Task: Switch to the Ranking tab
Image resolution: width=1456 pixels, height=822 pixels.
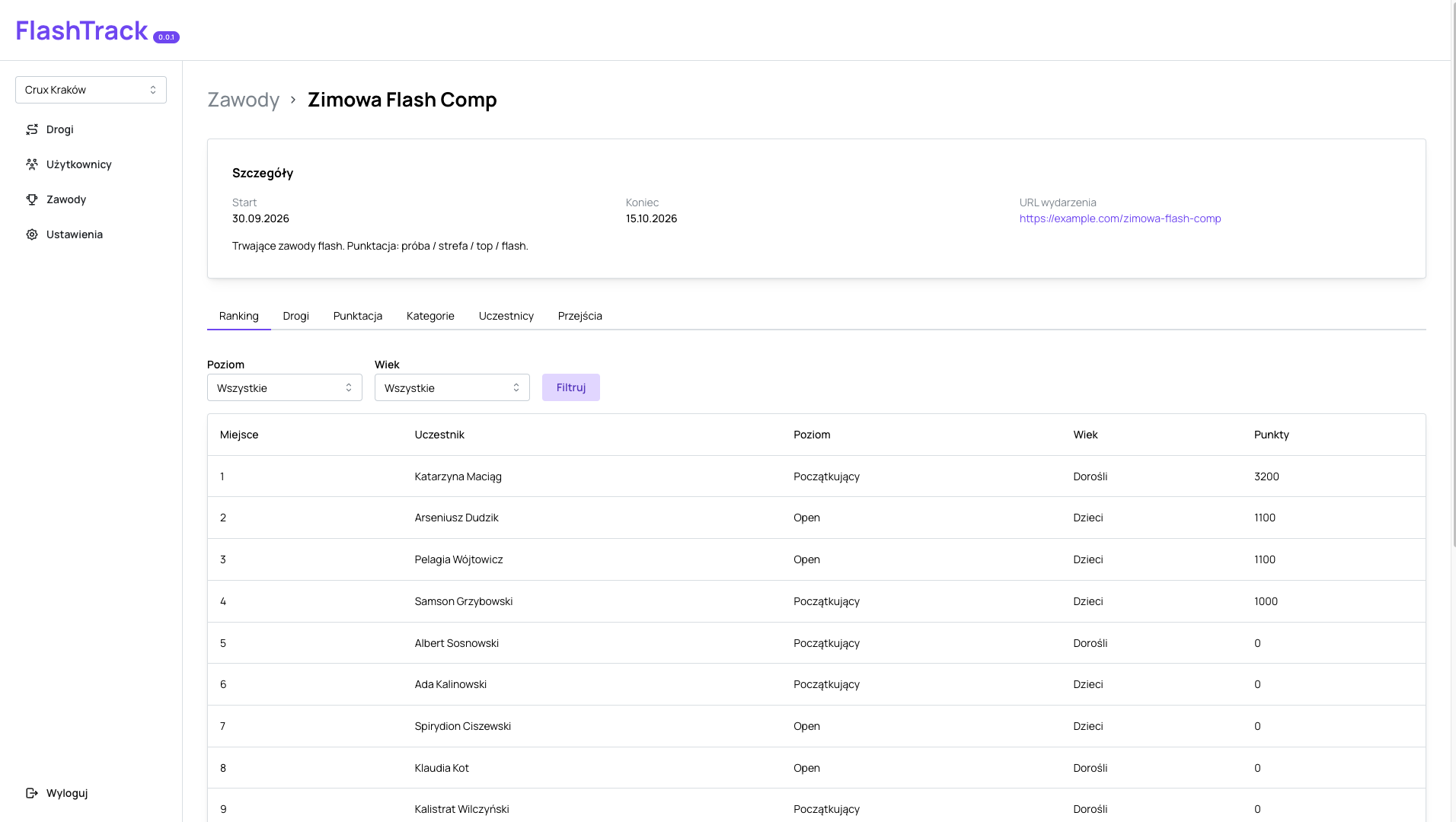Action: point(239,316)
